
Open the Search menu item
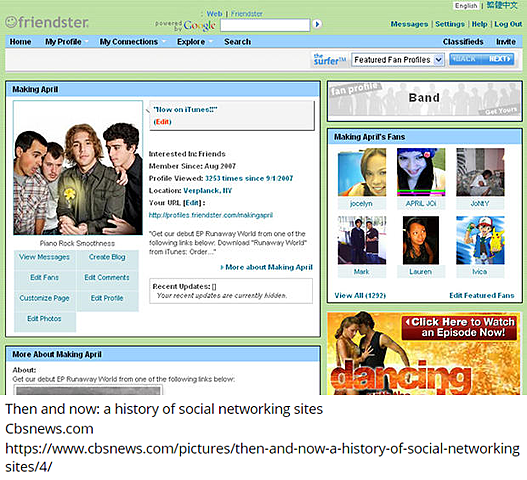(237, 42)
